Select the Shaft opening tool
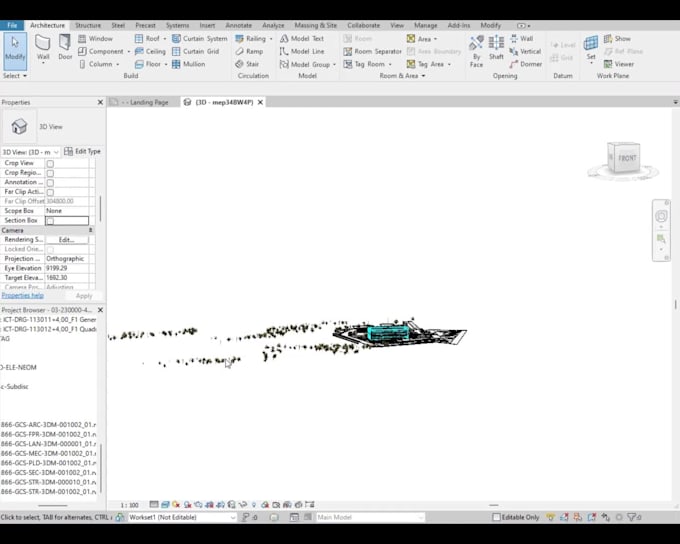Image resolution: width=680 pixels, height=544 pixels. 496,48
